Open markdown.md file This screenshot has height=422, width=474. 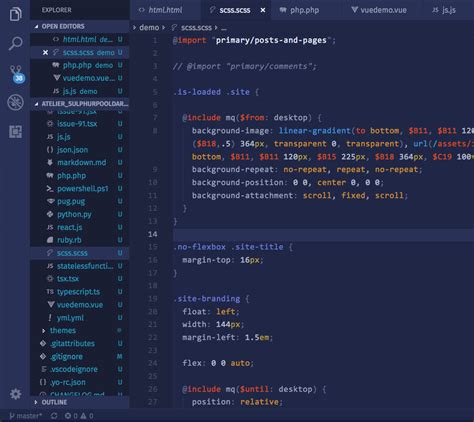(x=80, y=162)
